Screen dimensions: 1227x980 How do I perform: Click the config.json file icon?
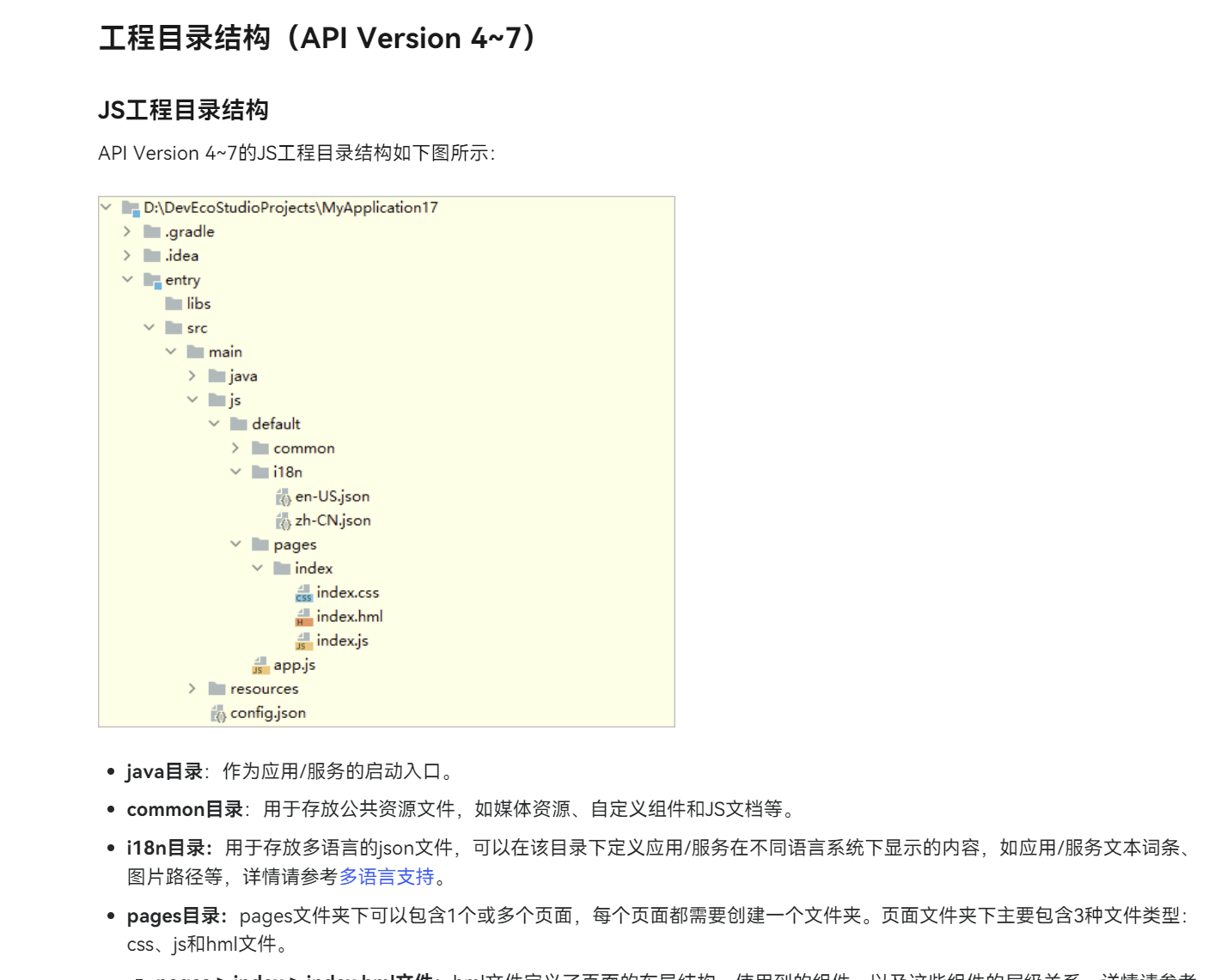click(218, 713)
